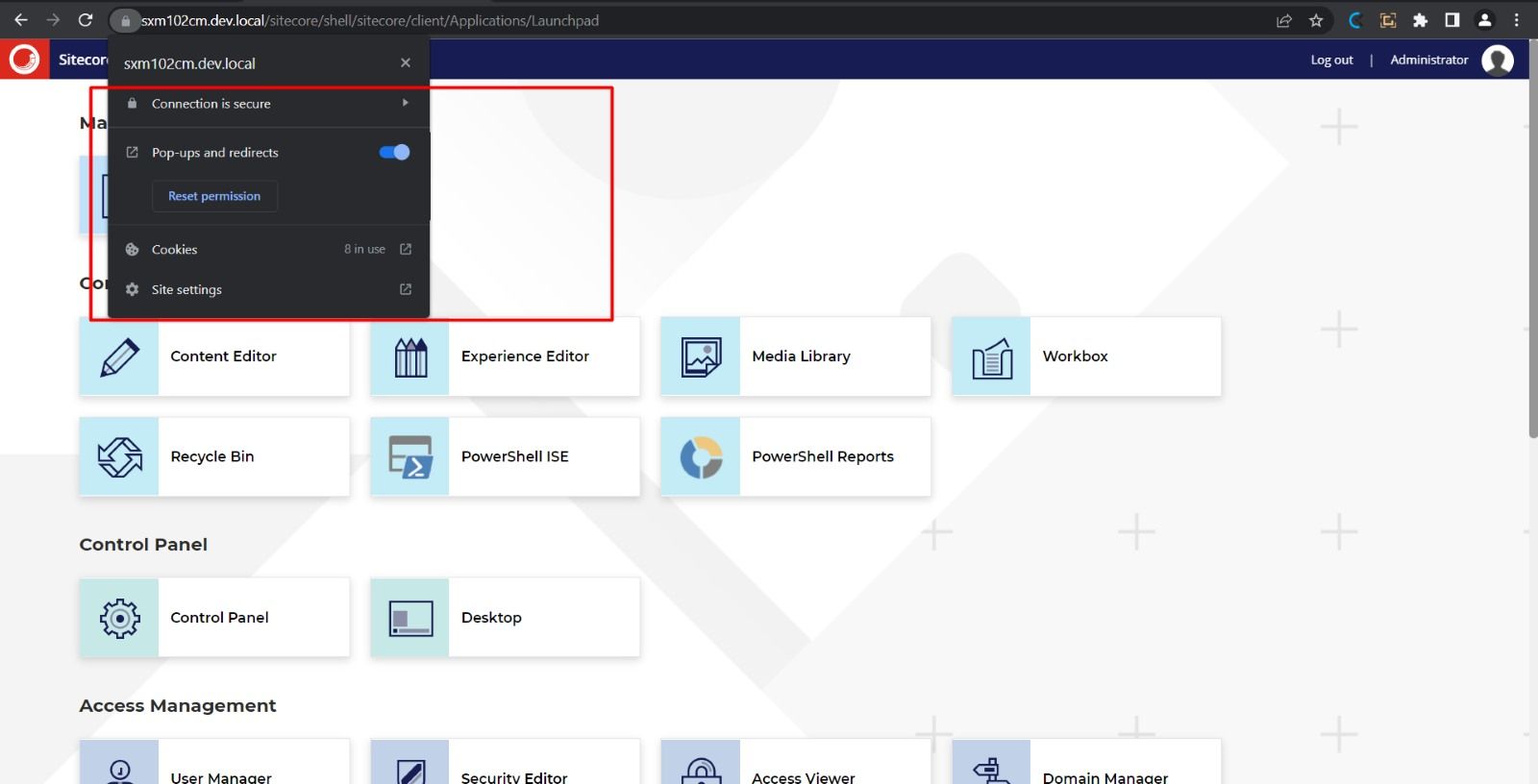Open the Chrome profile icon

[x=1484, y=20]
